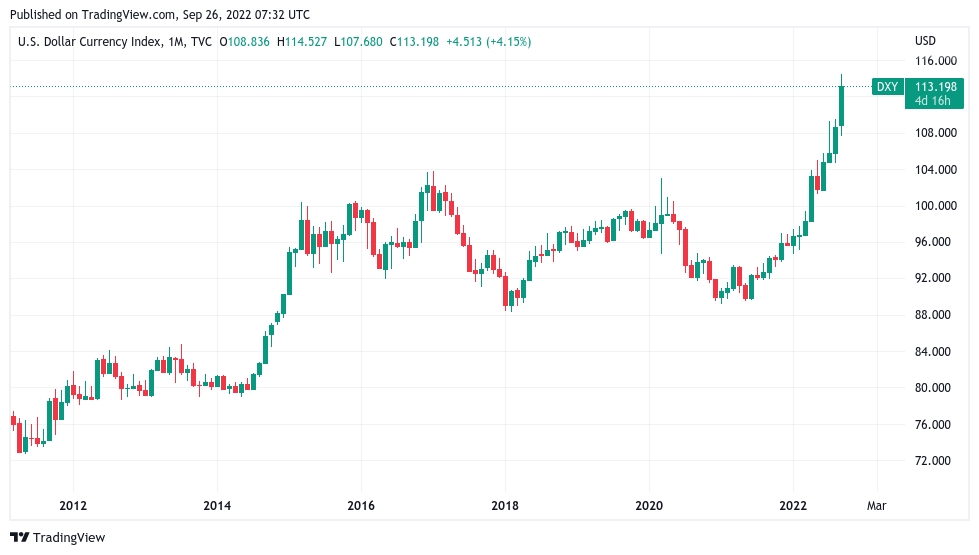Select the 113.198 current price label
Screen dimensions: 979x555
935,87
